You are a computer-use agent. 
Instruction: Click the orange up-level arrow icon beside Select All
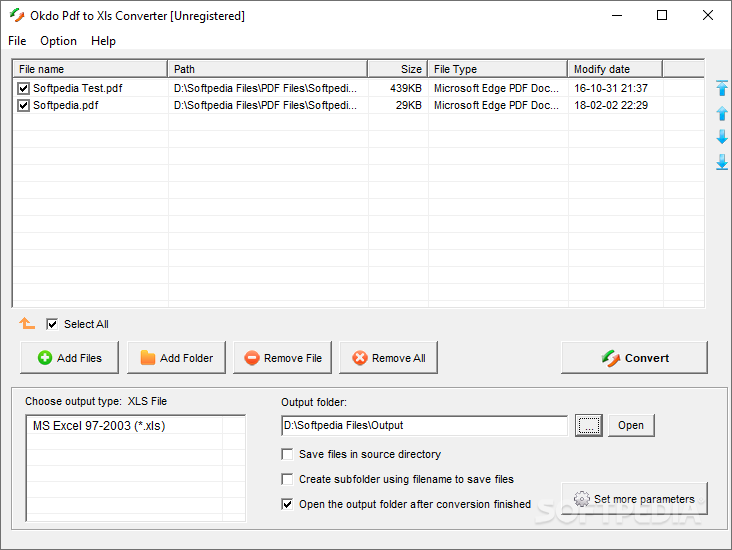27,323
